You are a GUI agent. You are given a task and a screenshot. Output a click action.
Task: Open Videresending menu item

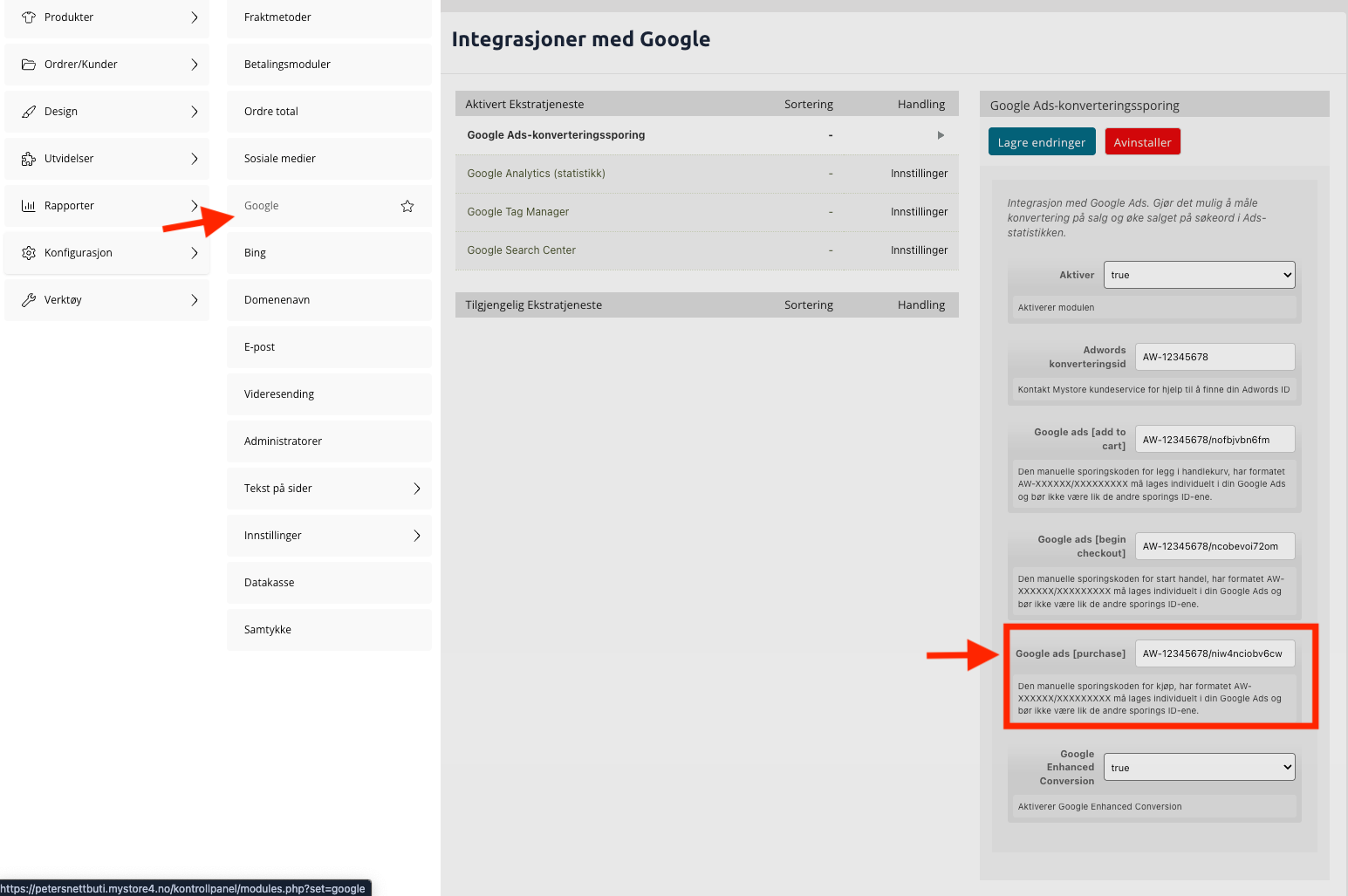329,394
